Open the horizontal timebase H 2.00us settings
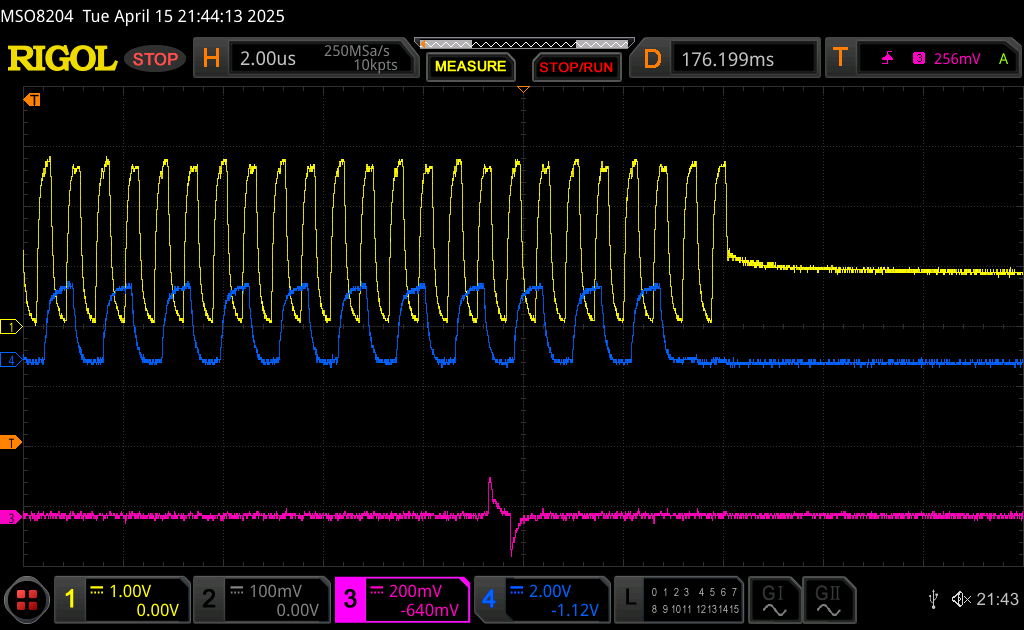This screenshot has width=1024, height=630. [303, 59]
